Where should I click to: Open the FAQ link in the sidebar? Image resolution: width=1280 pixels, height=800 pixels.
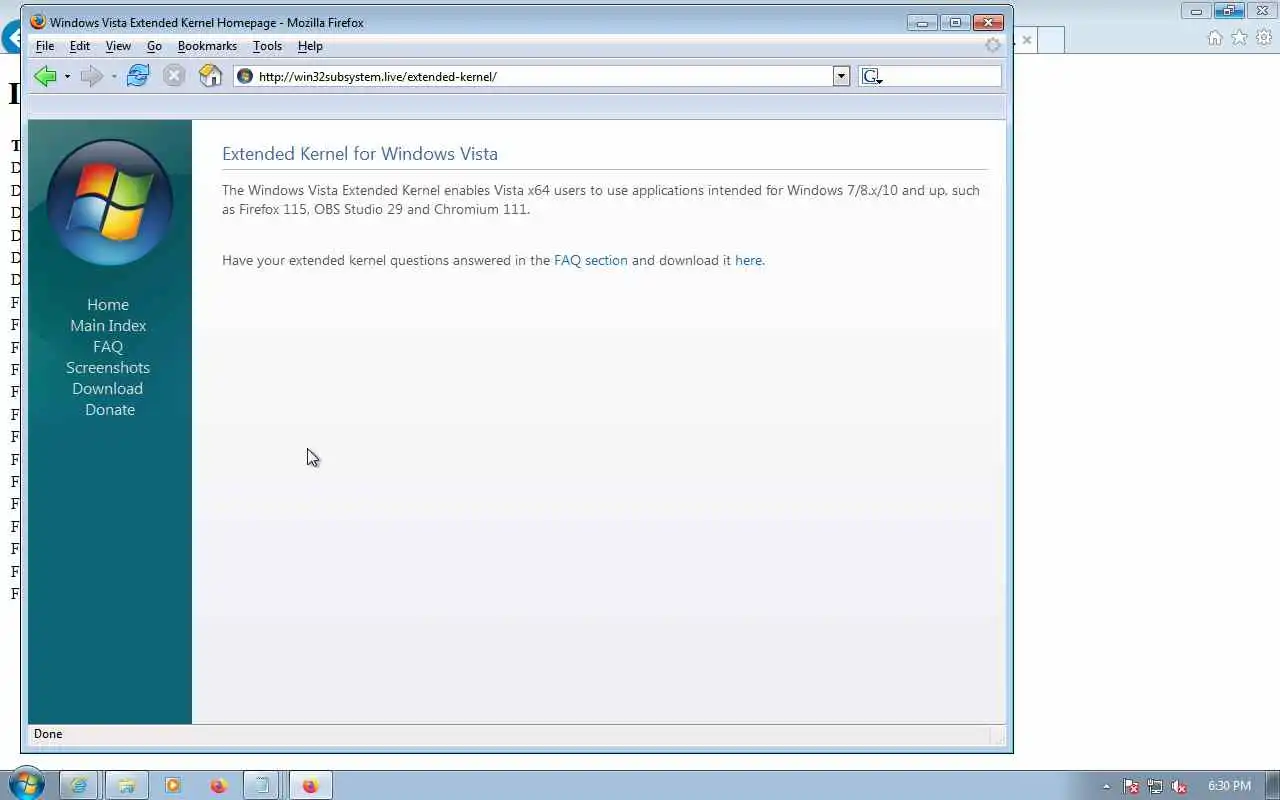(x=108, y=347)
